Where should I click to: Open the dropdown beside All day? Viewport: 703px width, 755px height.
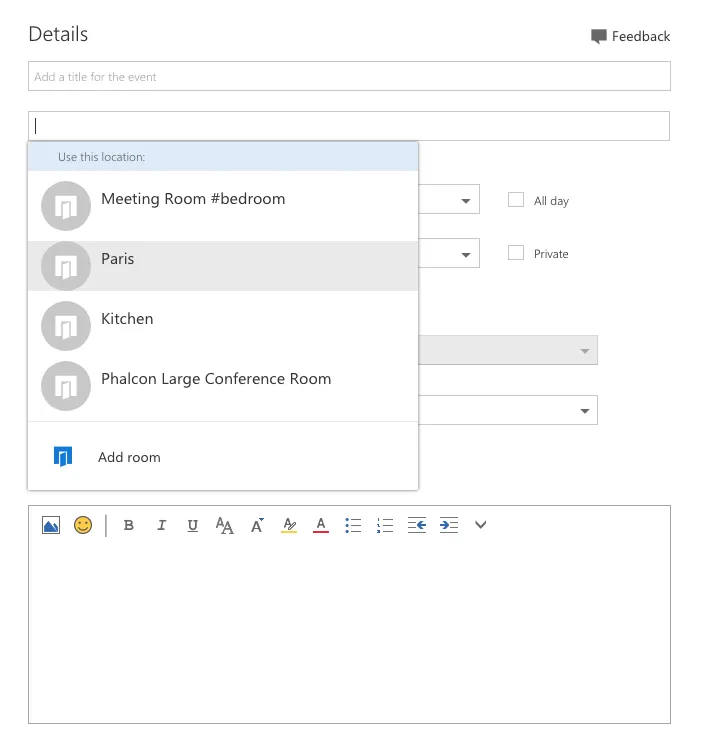tap(466, 201)
